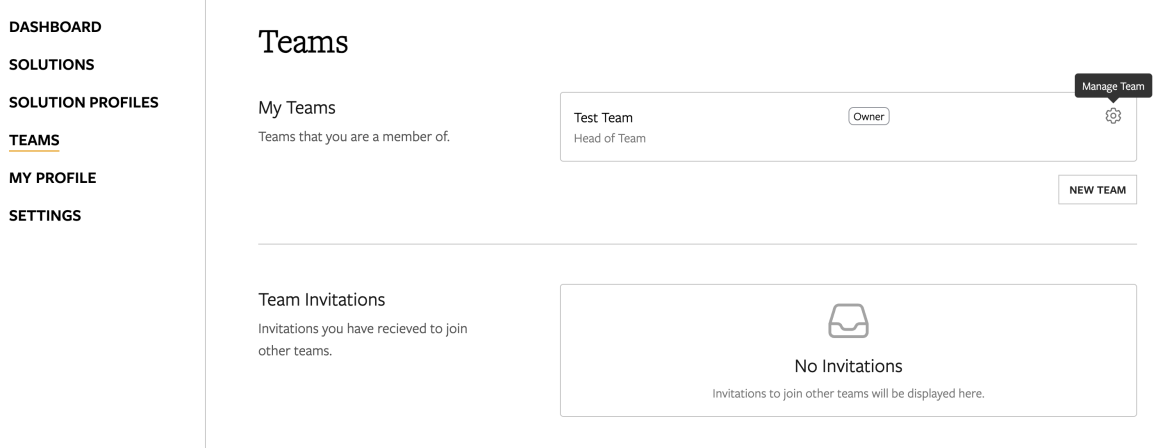Open the Manage Team gear icon
Viewport: 1165px width, 448px height.
[x=1113, y=117]
